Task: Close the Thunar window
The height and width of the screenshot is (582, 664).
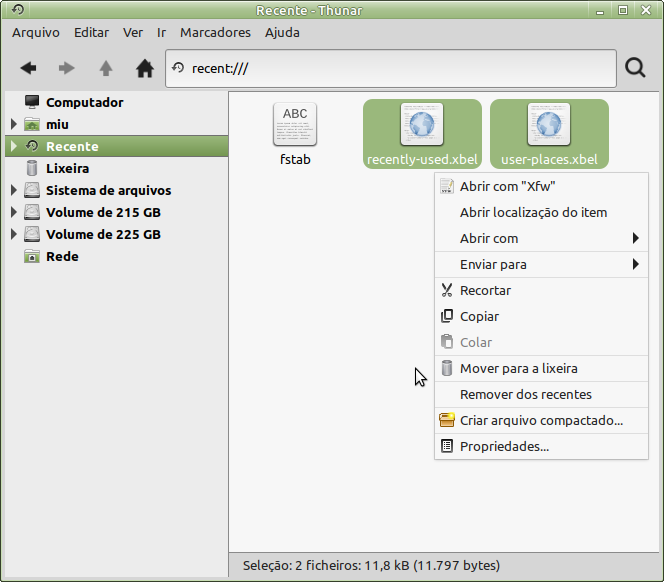Action: pyautogui.click(x=646, y=10)
